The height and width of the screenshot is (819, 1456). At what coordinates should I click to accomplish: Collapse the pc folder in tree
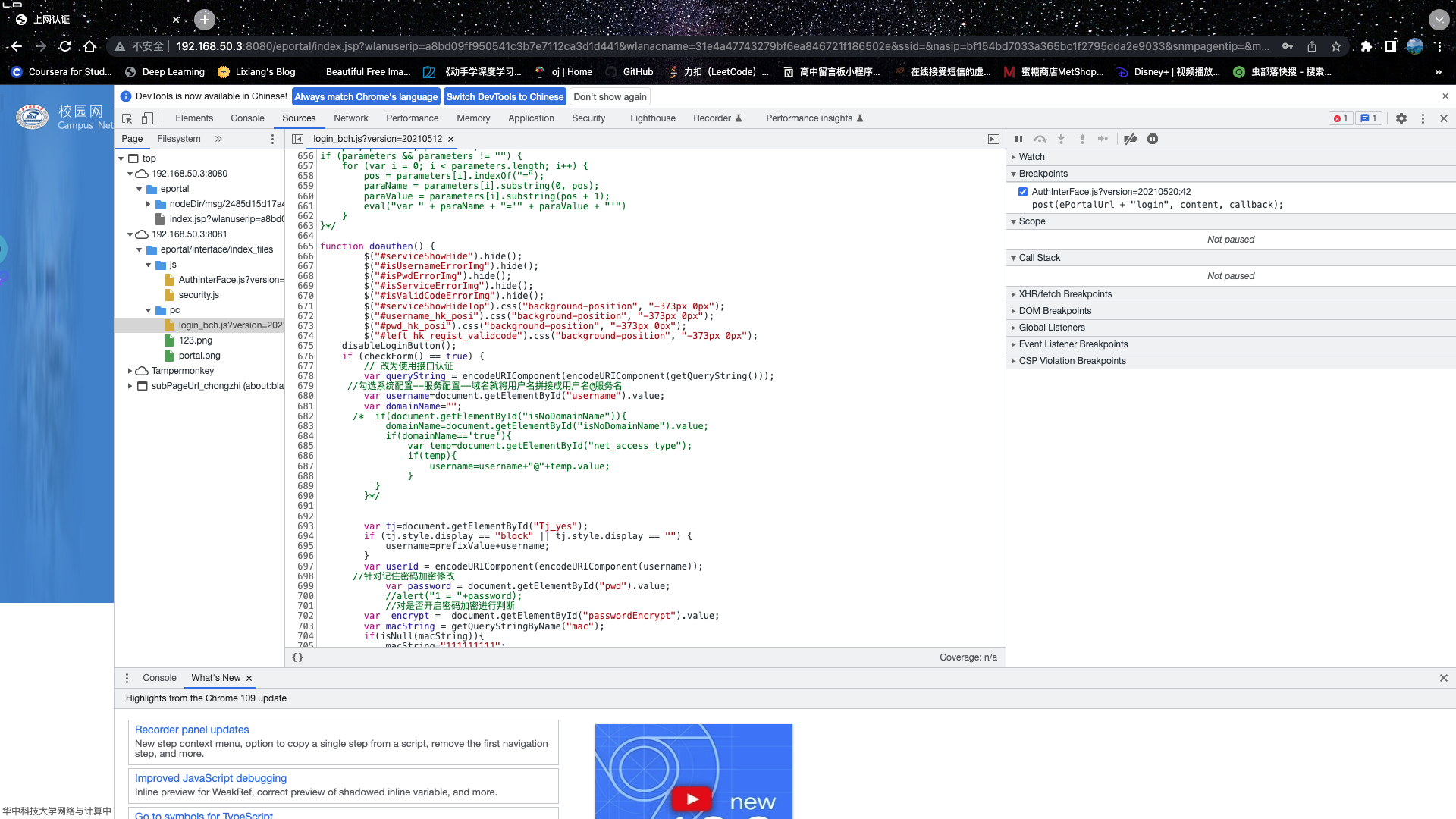point(149,310)
